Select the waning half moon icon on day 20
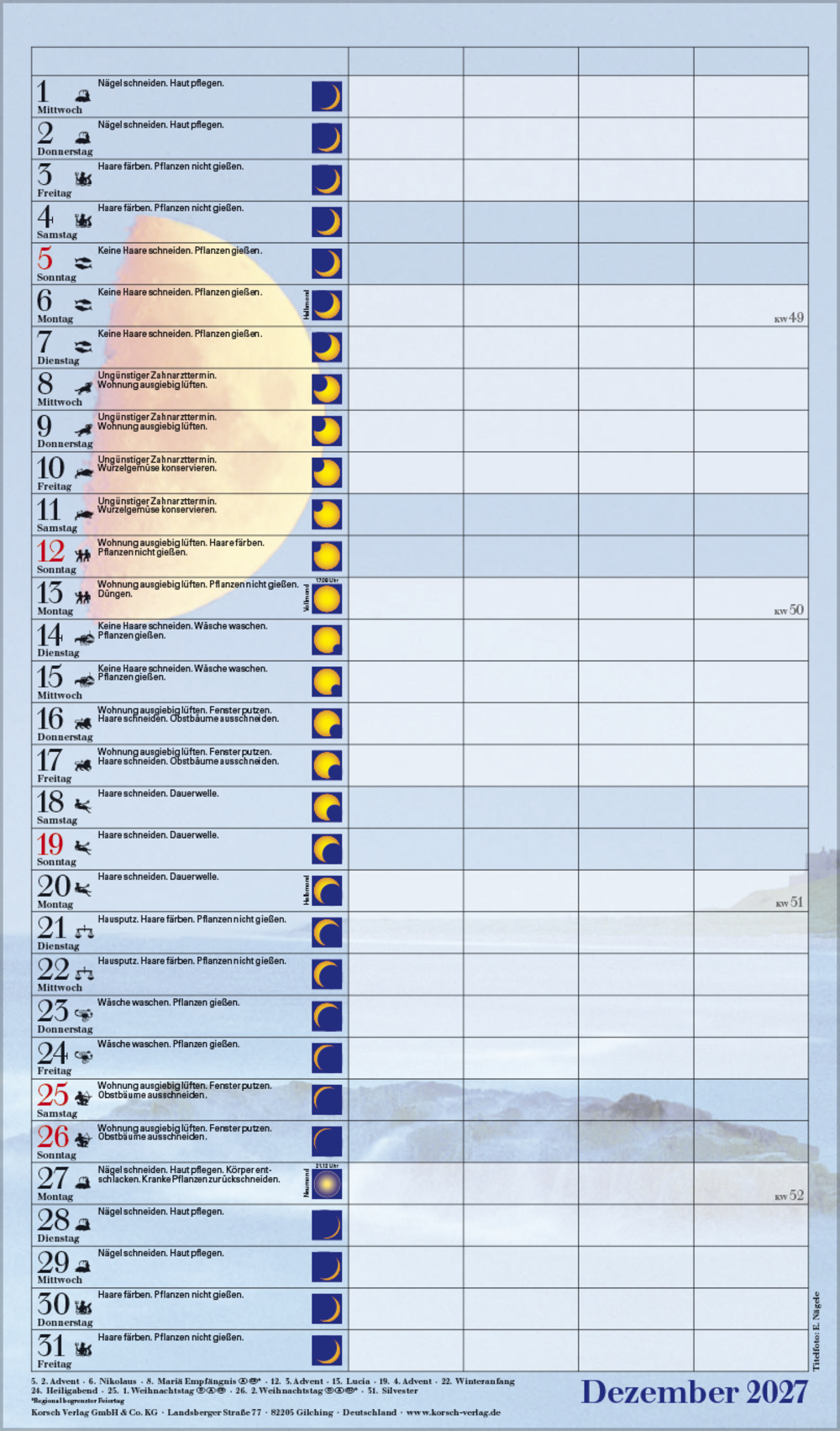840x1431 pixels. [327, 891]
